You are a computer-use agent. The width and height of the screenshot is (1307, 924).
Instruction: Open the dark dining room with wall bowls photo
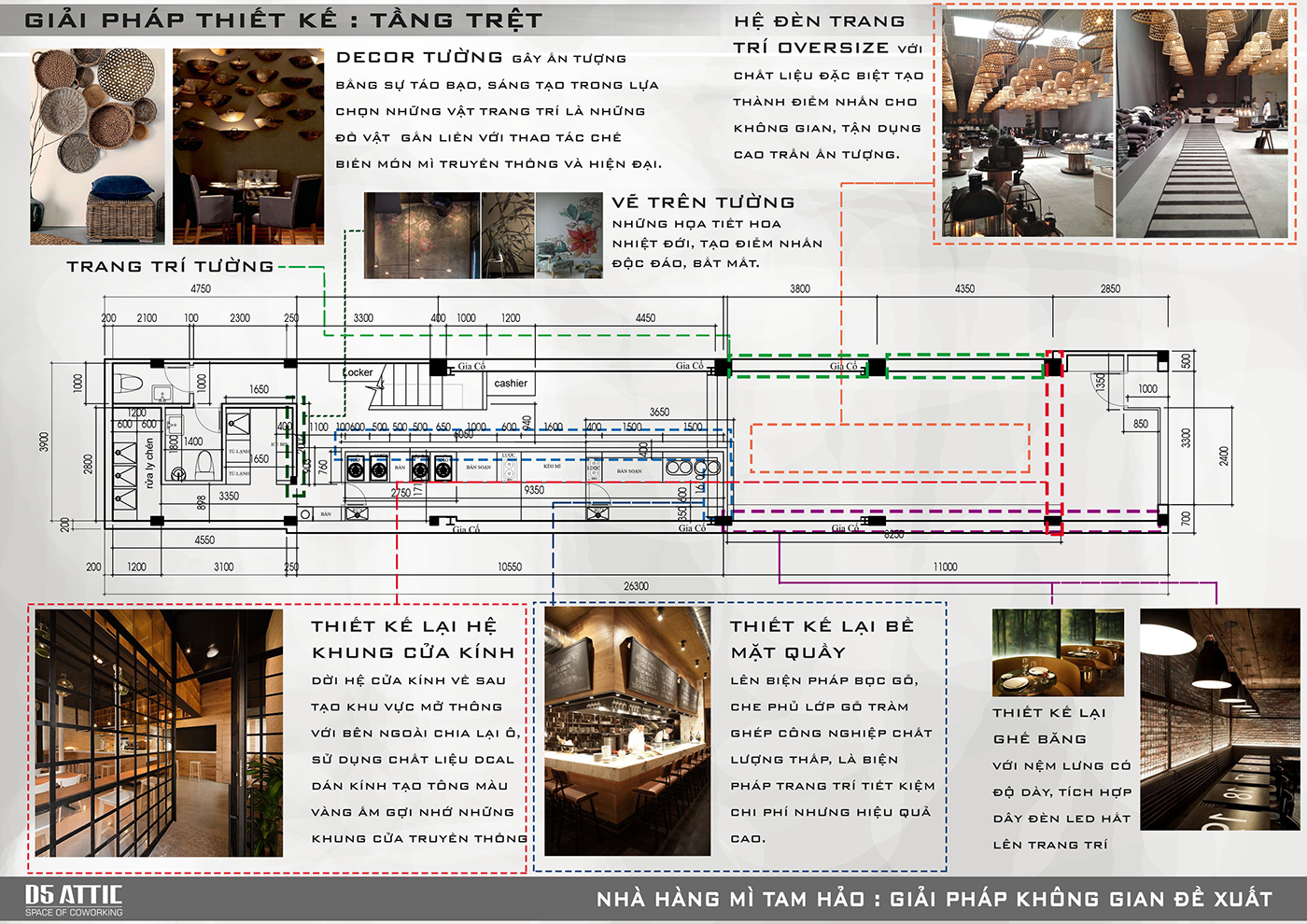point(248,147)
